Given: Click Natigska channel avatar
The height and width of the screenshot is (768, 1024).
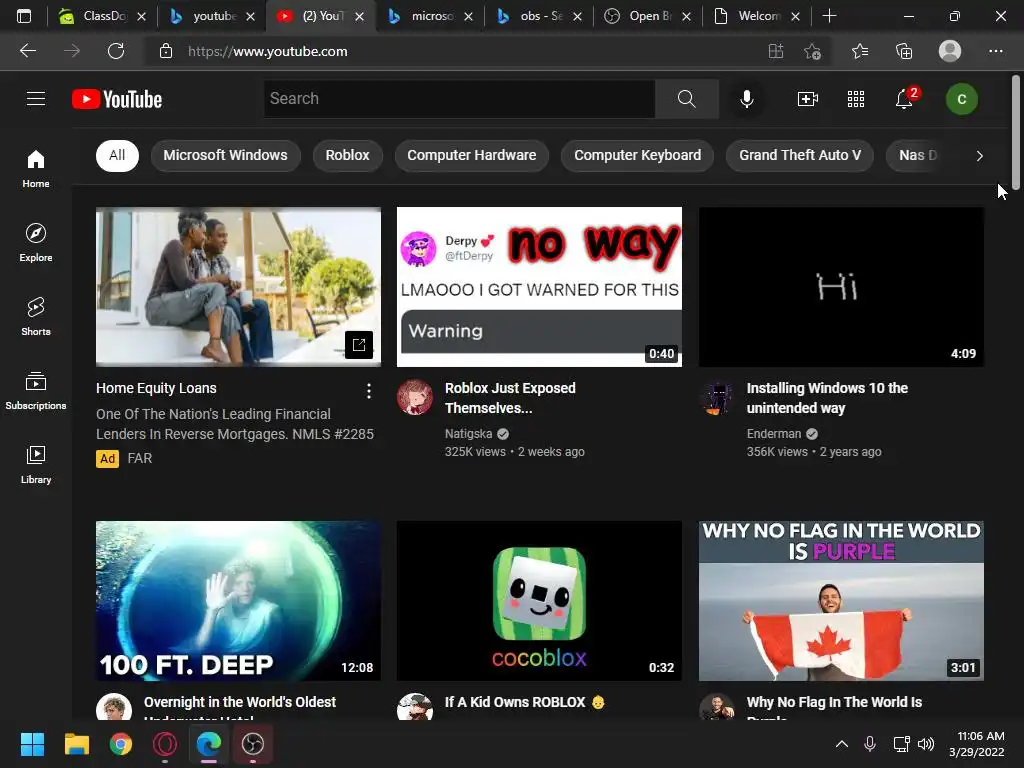Looking at the screenshot, I should click(x=415, y=396).
